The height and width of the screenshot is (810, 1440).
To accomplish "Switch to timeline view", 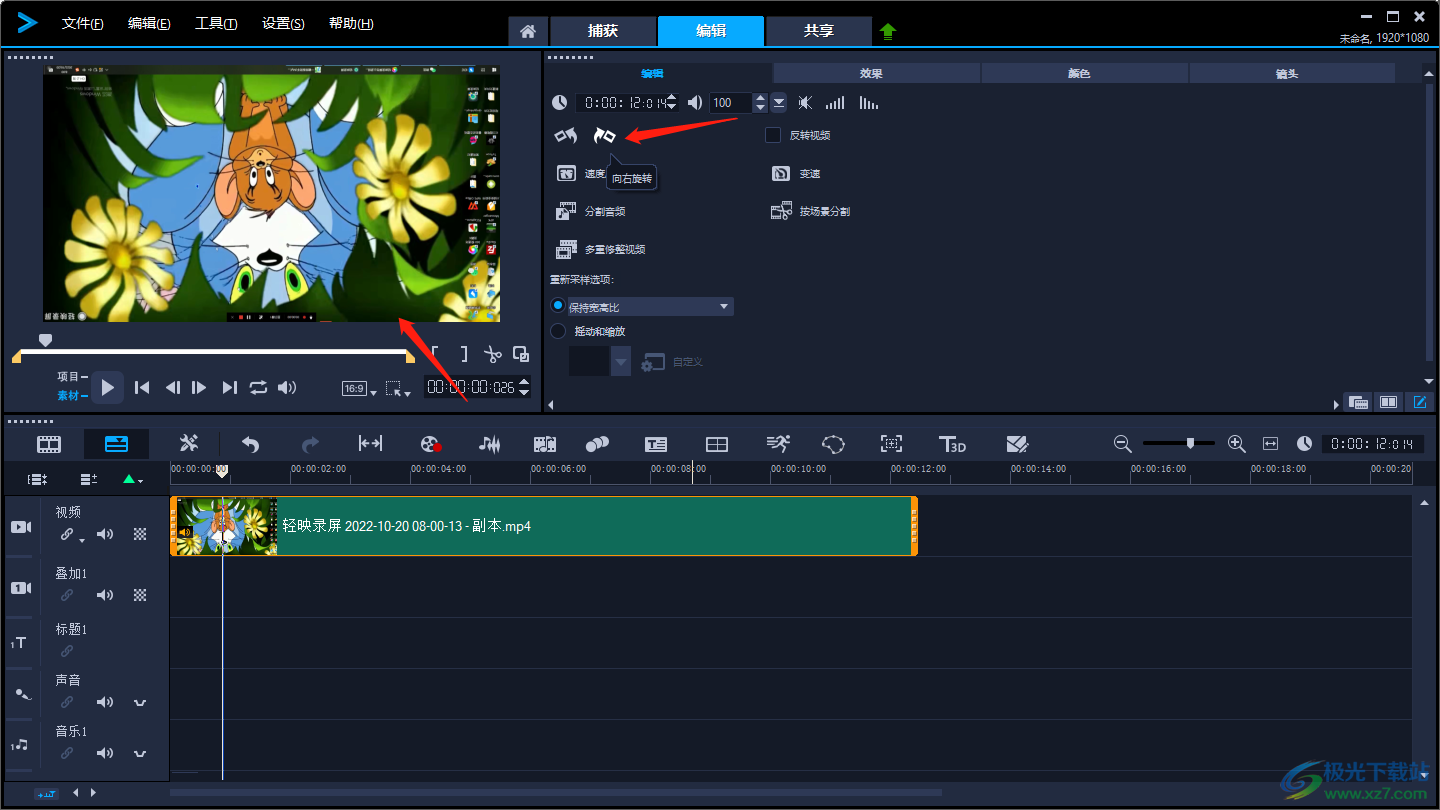I will (x=116, y=444).
